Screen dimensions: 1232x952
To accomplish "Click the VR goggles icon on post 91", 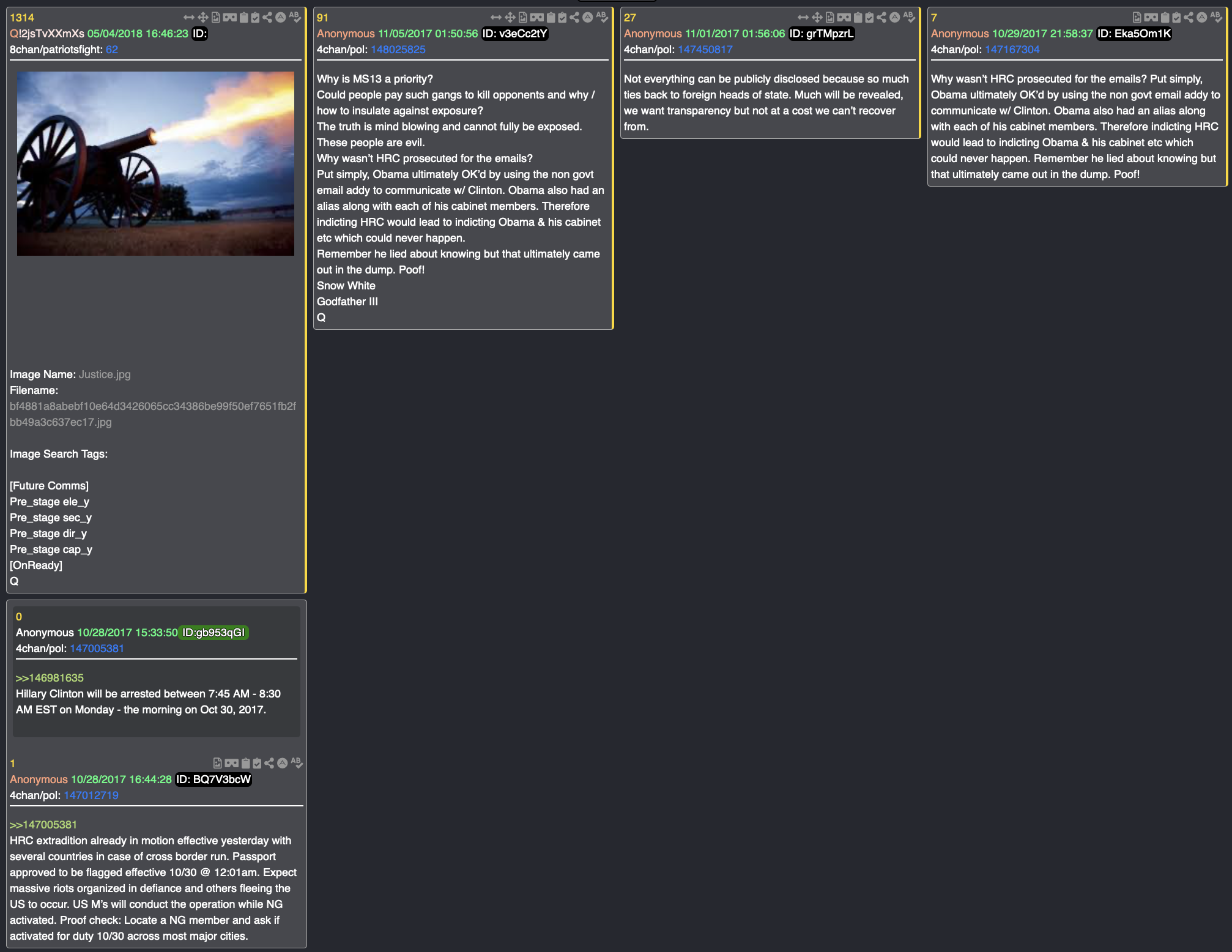I will pyautogui.click(x=537, y=18).
